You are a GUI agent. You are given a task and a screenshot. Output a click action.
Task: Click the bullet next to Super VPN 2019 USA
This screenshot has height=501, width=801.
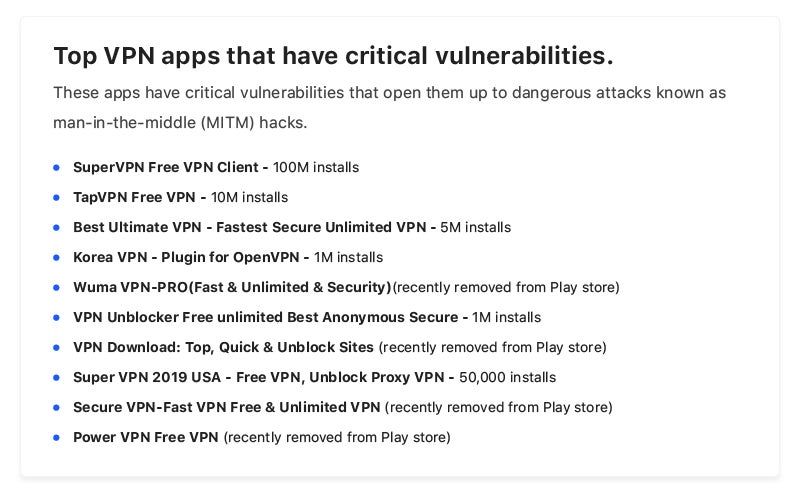pos(57,378)
